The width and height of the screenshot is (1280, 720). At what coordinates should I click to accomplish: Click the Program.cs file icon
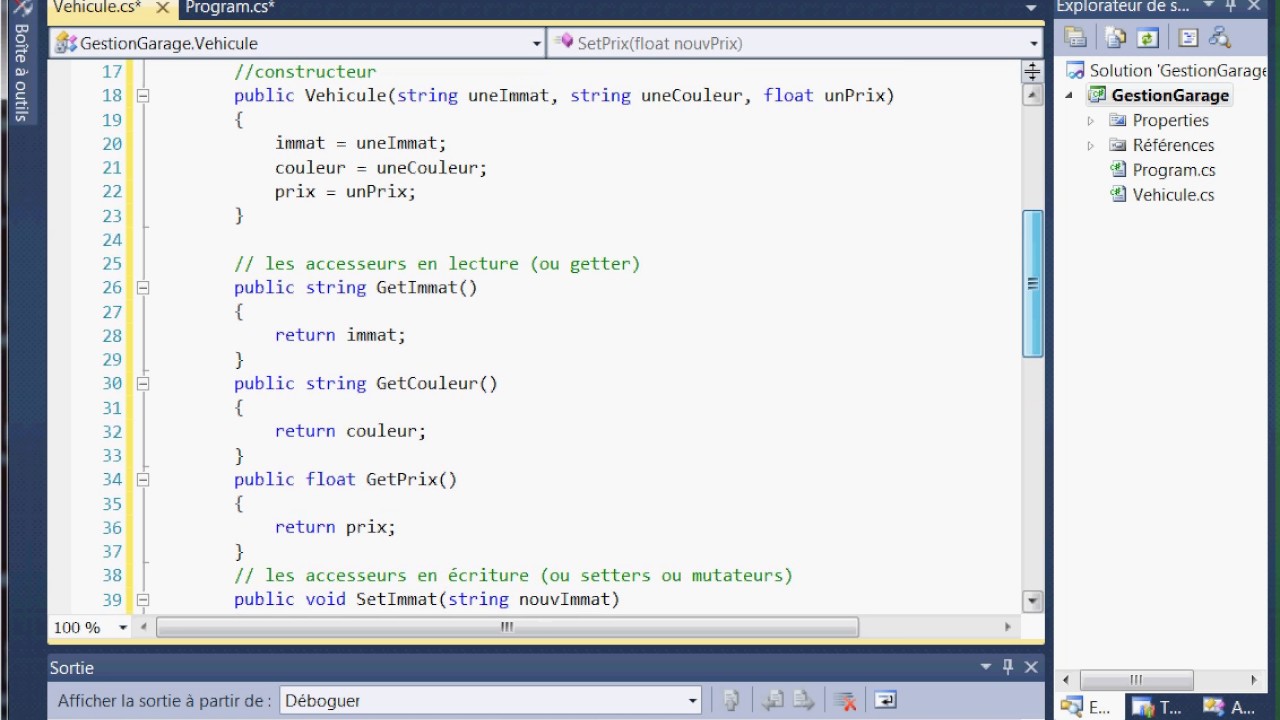pyautogui.click(x=1118, y=170)
